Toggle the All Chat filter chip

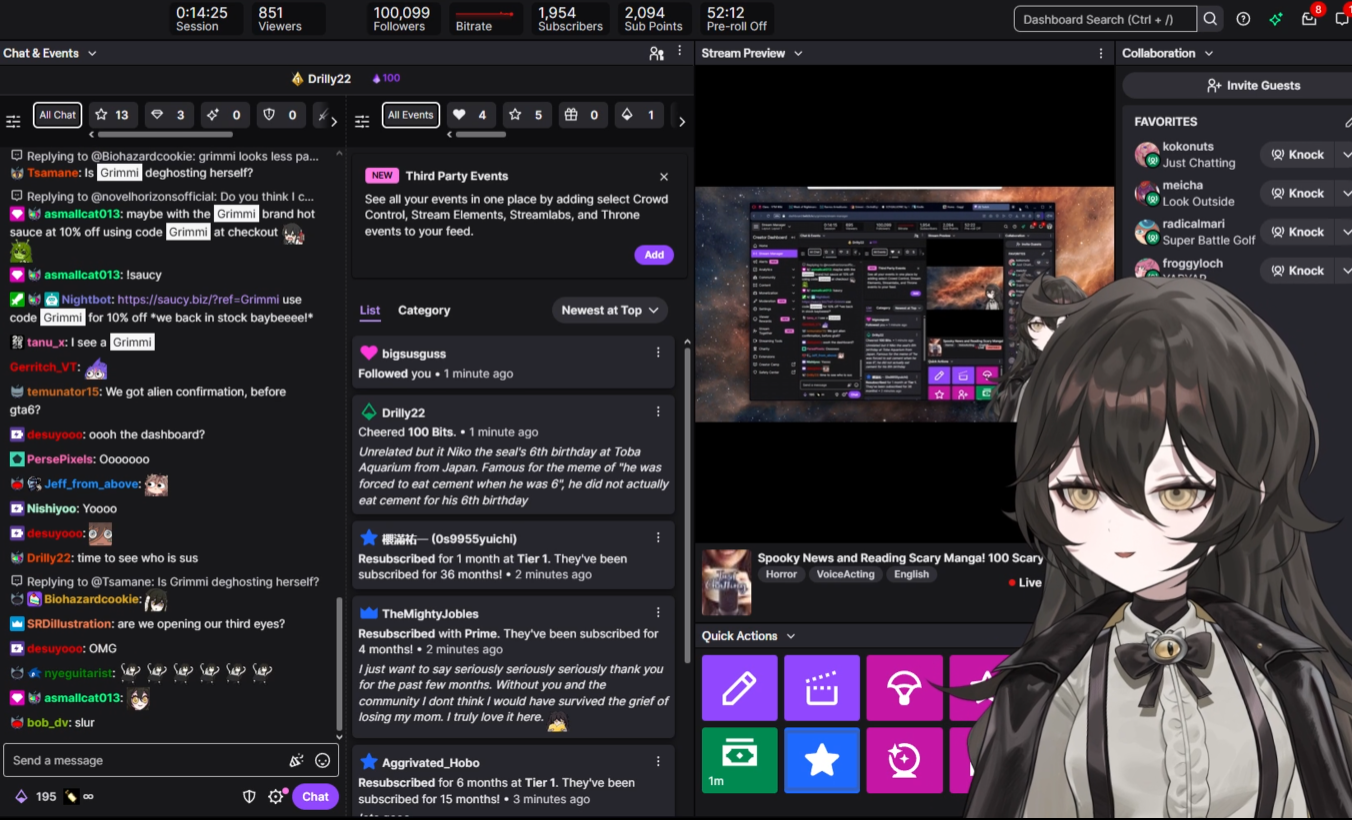[x=57, y=115]
